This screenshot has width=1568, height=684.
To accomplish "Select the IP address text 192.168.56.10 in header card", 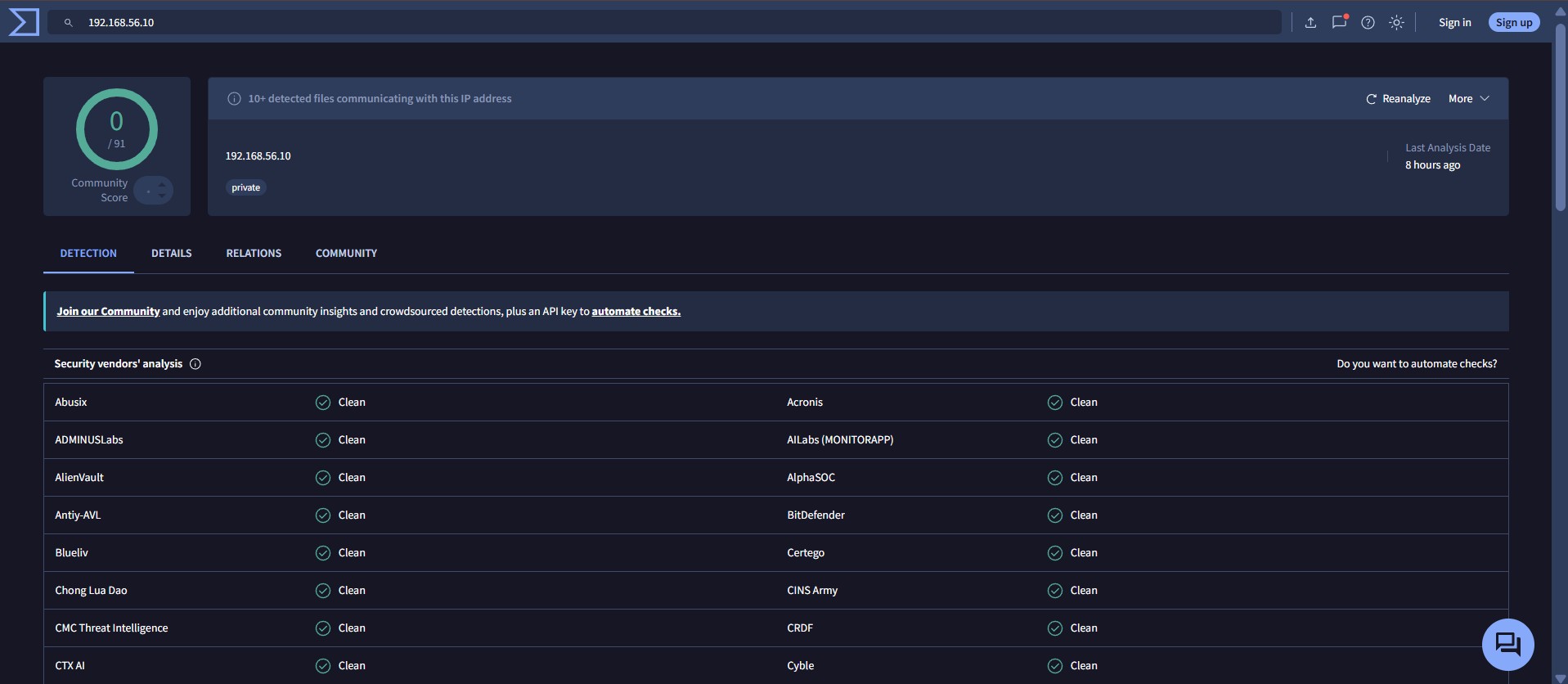I will click(x=258, y=156).
